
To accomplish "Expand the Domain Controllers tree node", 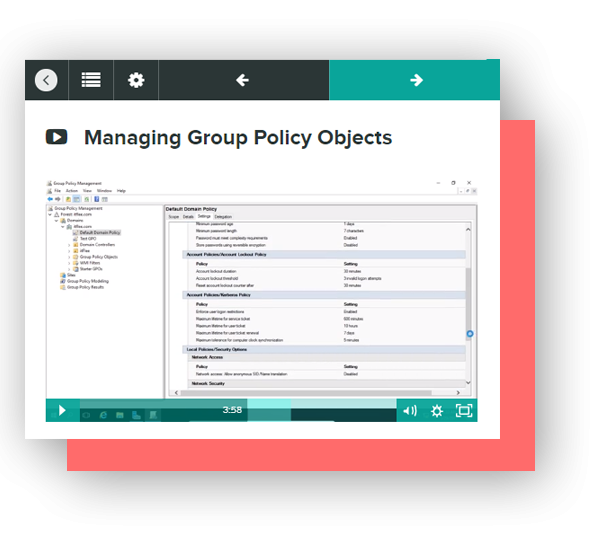I will (x=69, y=244).
